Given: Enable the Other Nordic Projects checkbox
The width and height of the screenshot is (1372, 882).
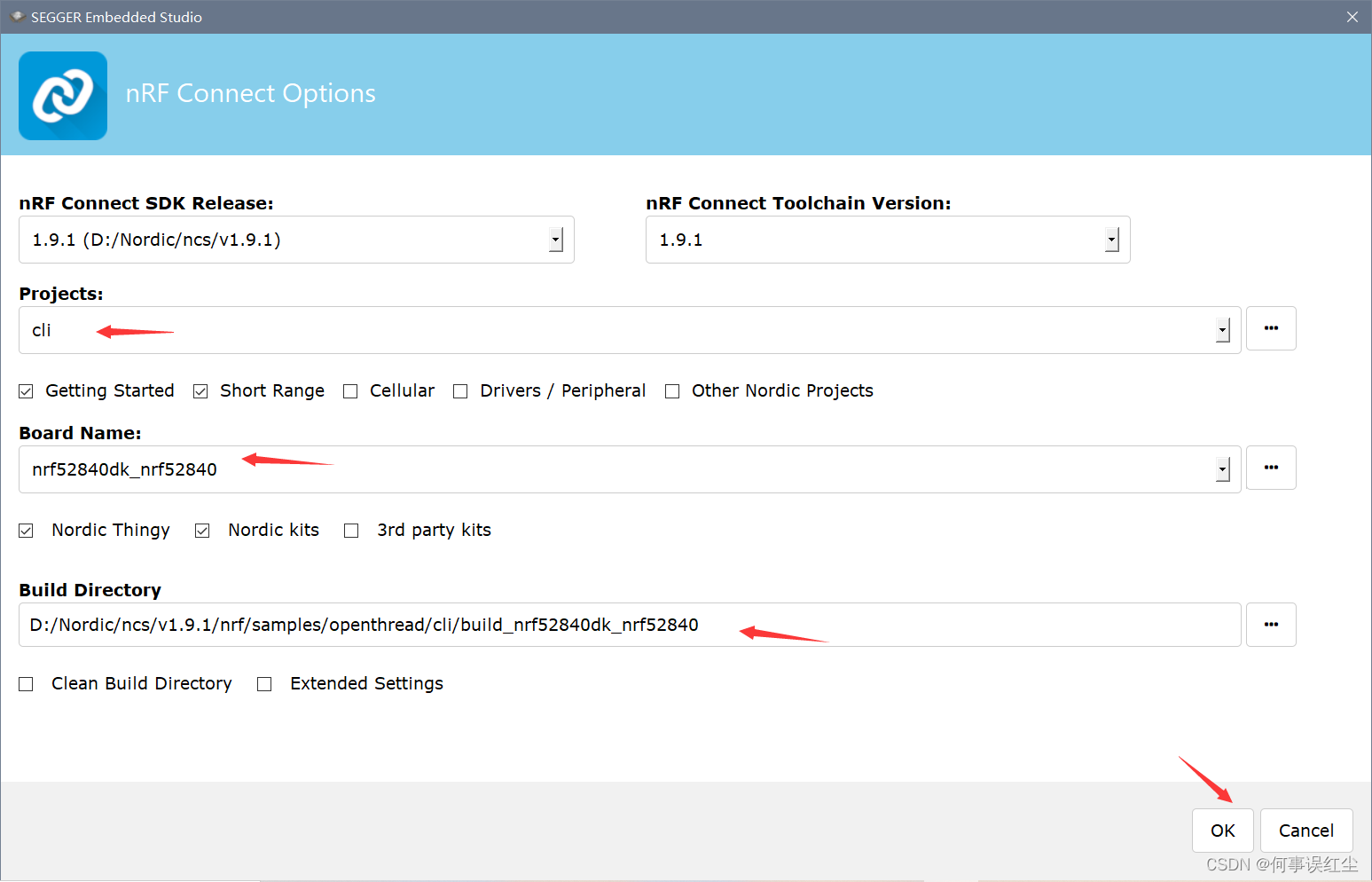Looking at the screenshot, I should coord(672,391).
